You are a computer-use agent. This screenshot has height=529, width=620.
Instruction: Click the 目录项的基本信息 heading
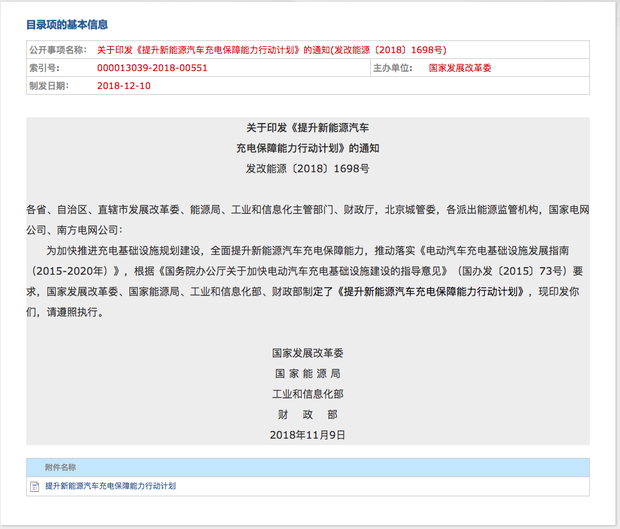68,24
